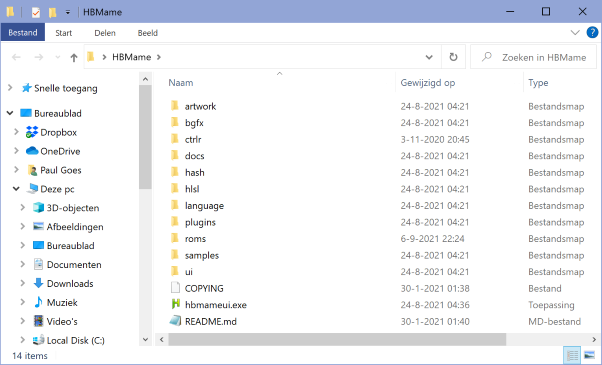Sort by Naam column header
The image size is (602, 365).
click(x=180, y=83)
